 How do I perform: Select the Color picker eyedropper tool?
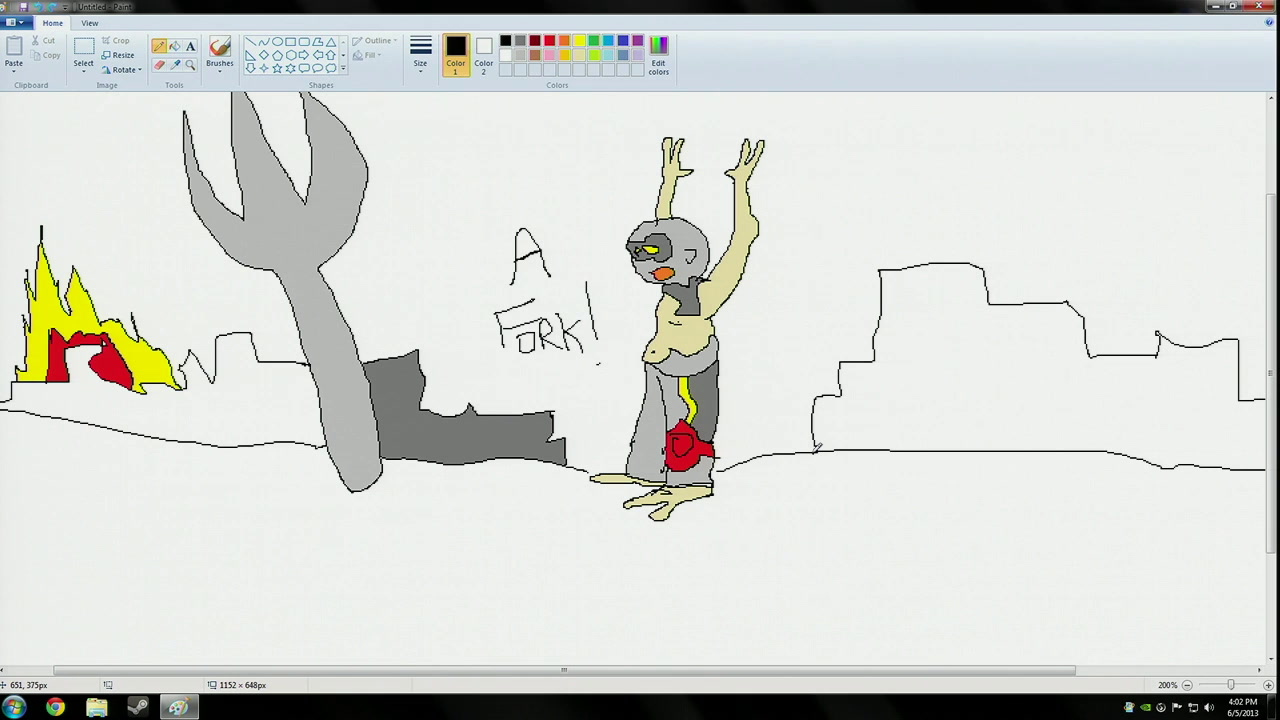(175, 65)
